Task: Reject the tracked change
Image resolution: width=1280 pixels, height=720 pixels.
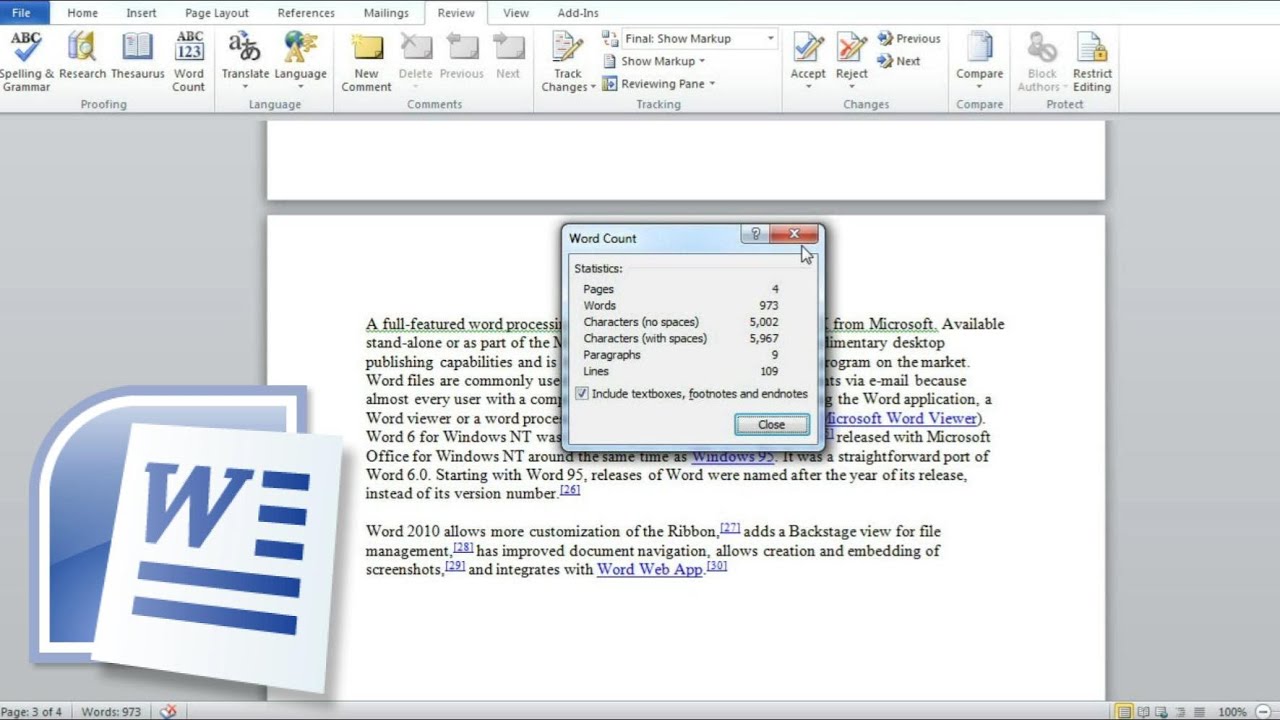Action: 852,62
